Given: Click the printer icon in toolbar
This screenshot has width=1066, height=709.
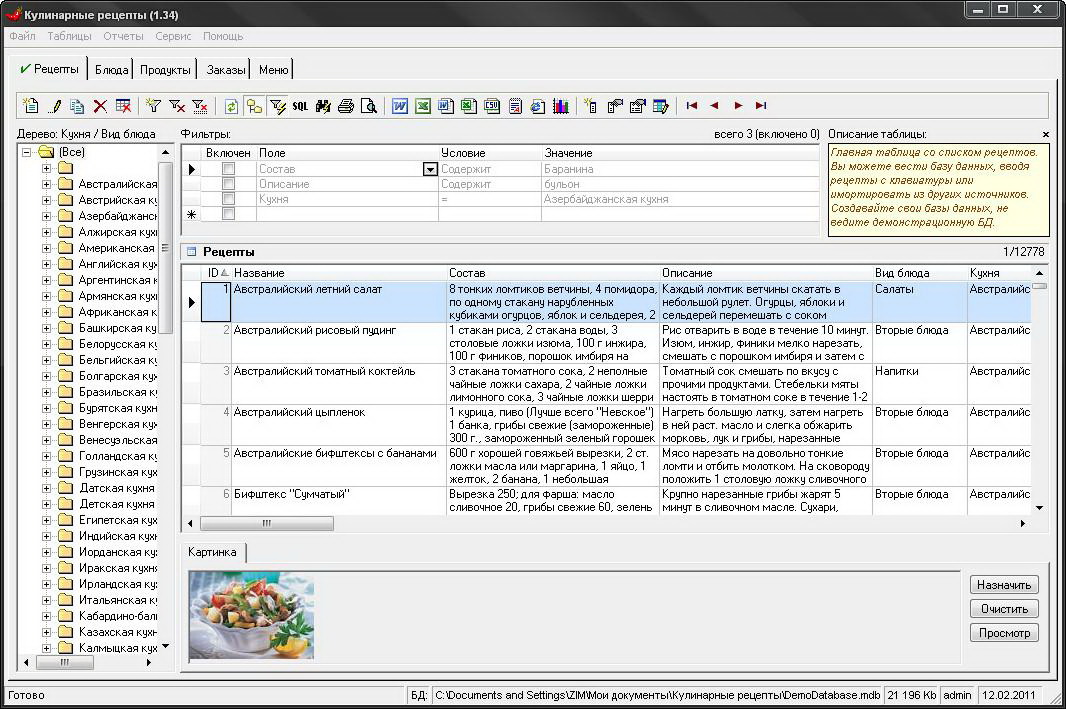Looking at the screenshot, I should pyautogui.click(x=346, y=106).
